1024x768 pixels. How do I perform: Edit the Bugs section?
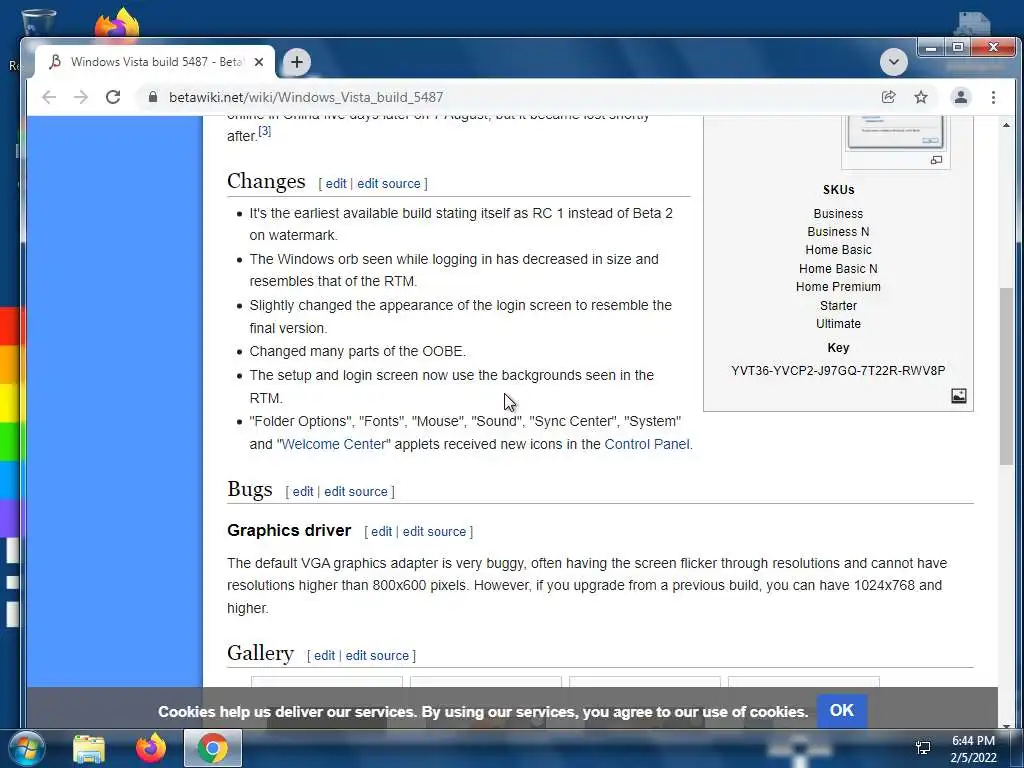click(x=302, y=492)
